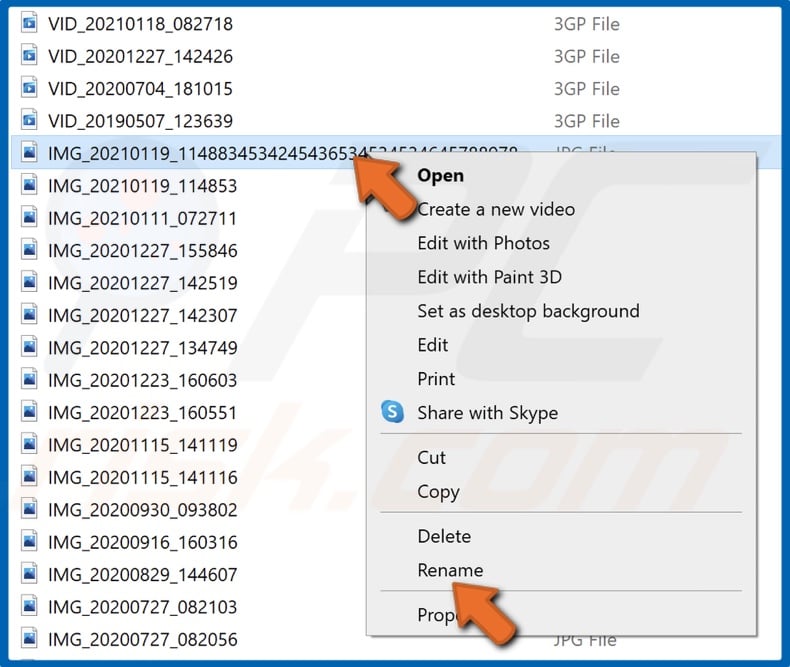Click 3GP File type of VID_20201227_142426
Viewport: 790px width, 667px height.
click(587, 56)
